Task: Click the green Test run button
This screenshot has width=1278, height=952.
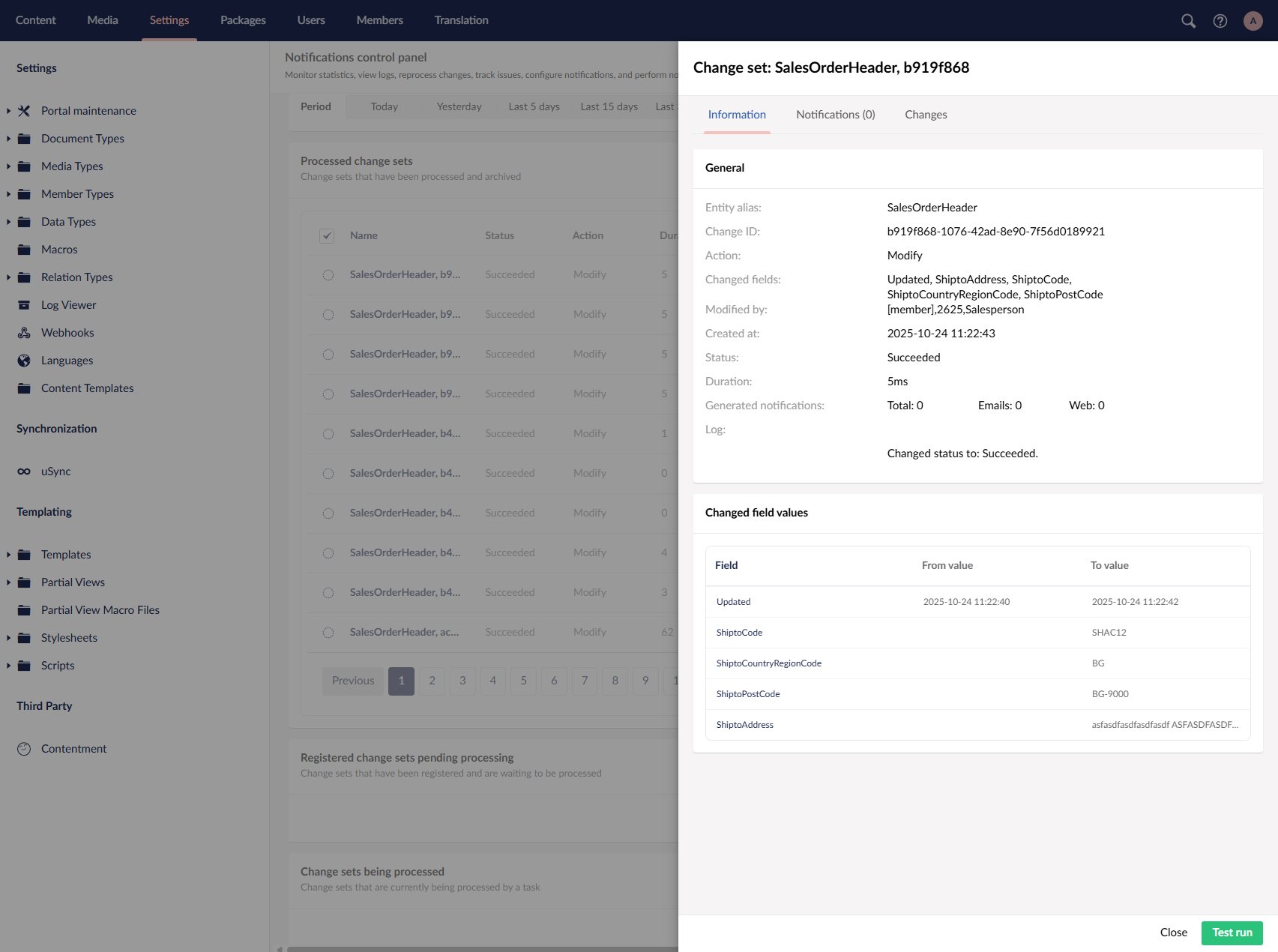Action: [1232, 933]
